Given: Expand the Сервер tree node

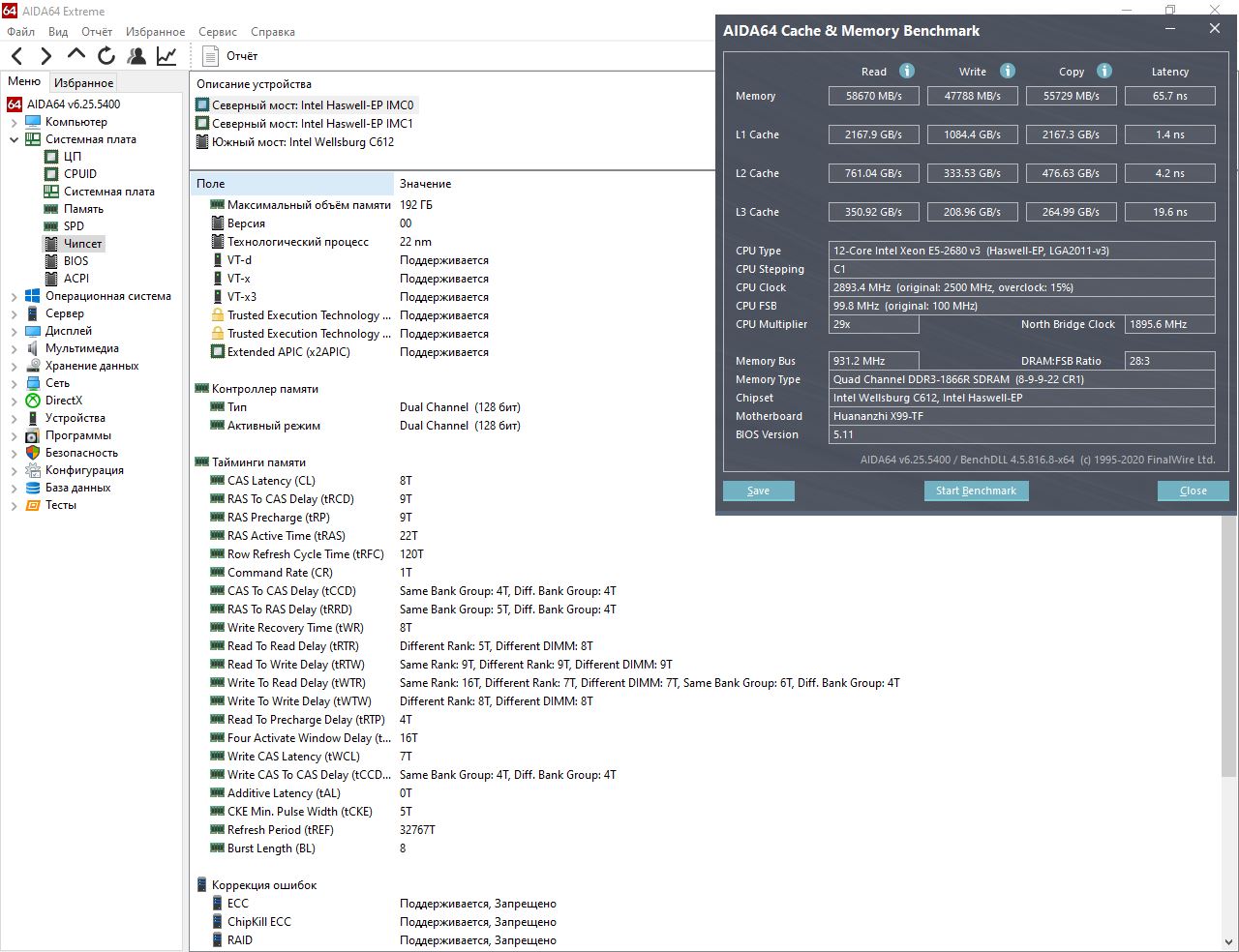Looking at the screenshot, I should click(x=14, y=314).
